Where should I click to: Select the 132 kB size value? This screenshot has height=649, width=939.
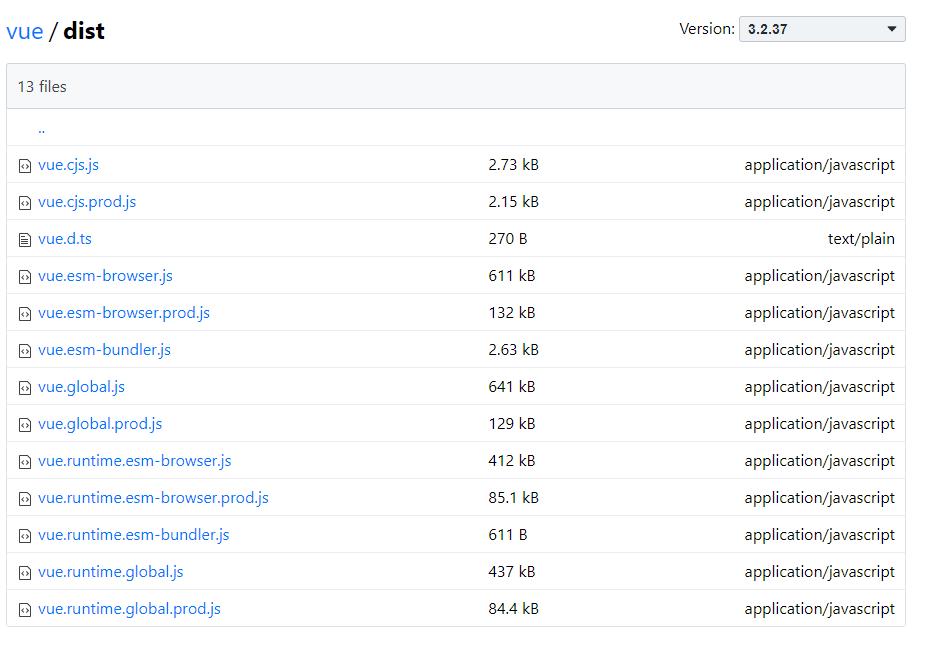pos(512,313)
